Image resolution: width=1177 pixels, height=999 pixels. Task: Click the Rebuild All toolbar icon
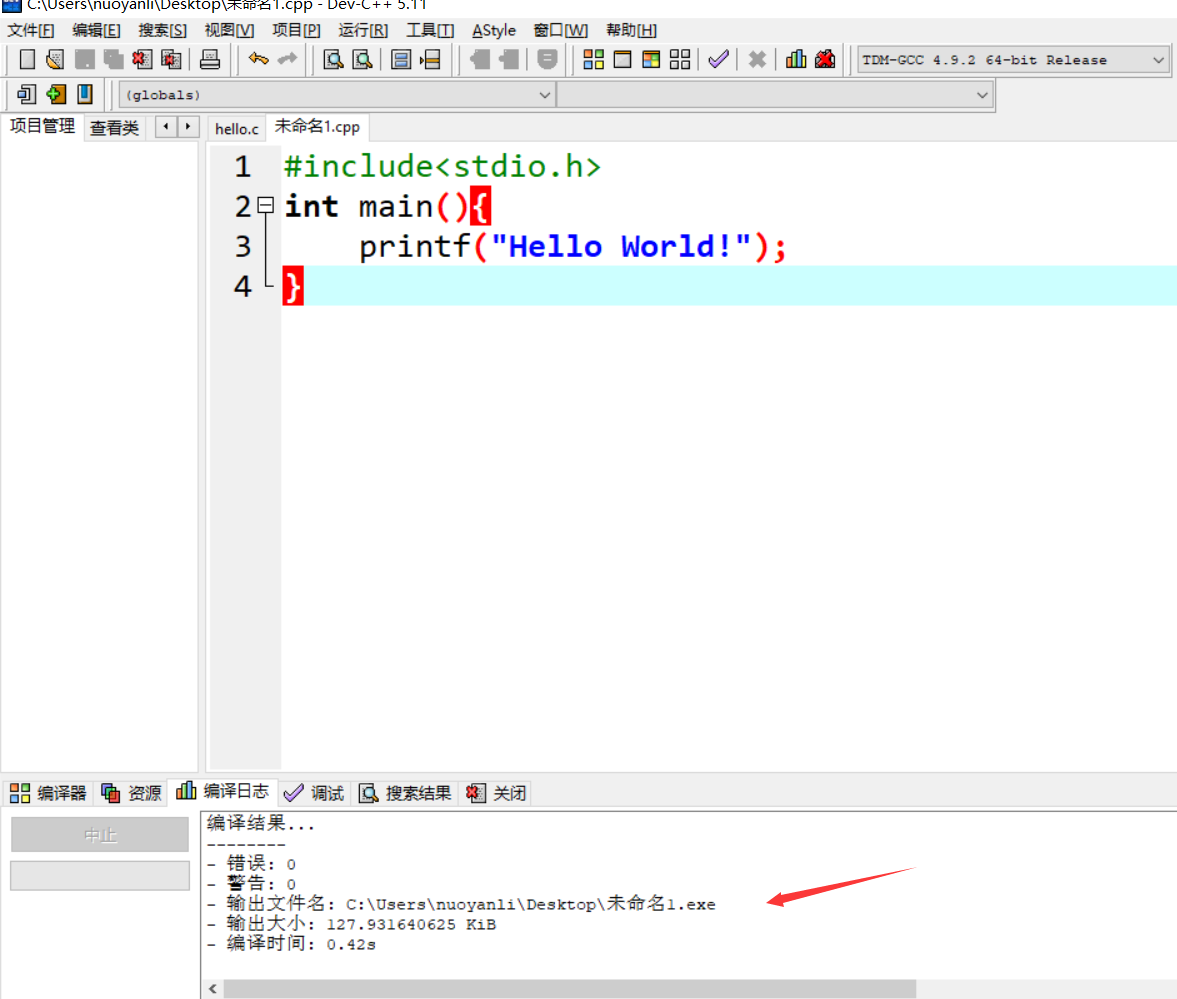click(680, 59)
